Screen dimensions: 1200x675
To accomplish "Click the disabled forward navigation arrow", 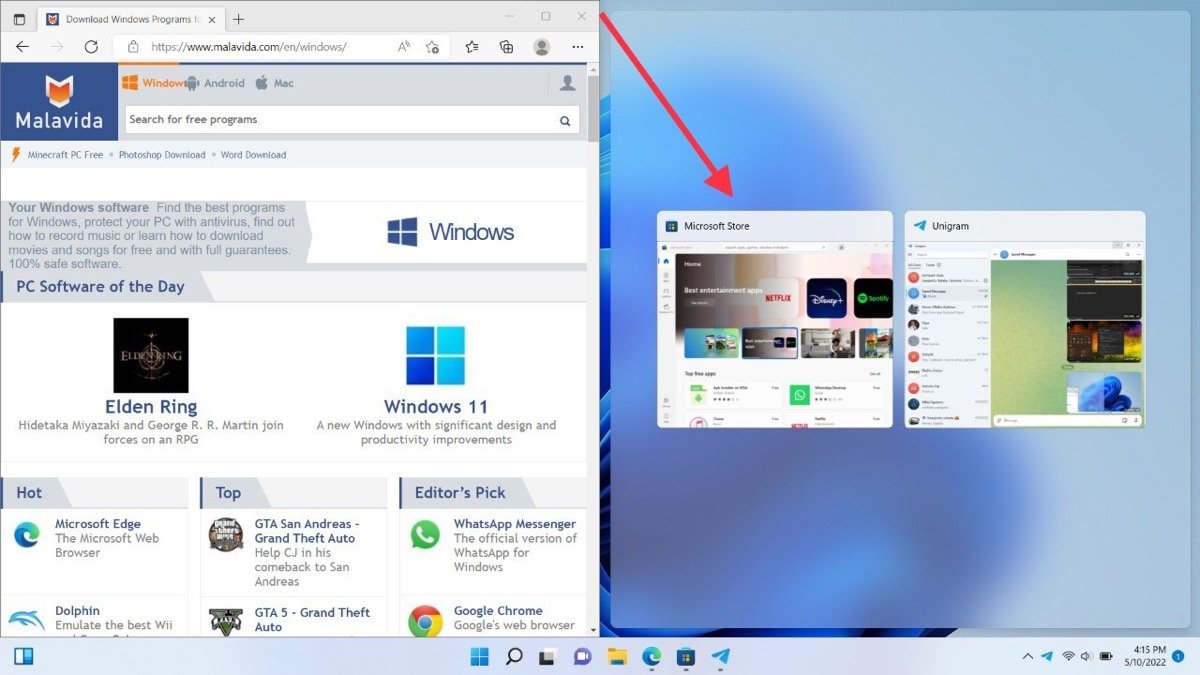I will click(x=56, y=47).
